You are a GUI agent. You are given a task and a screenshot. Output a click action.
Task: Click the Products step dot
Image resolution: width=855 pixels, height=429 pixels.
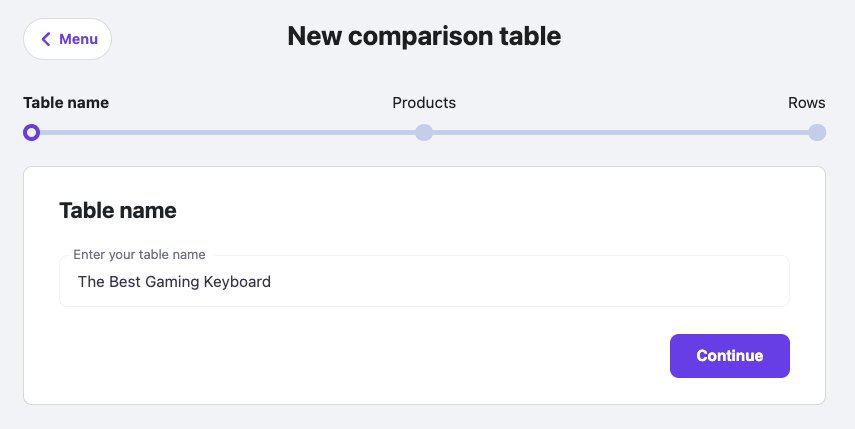pyautogui.click(x=424, y=132)
